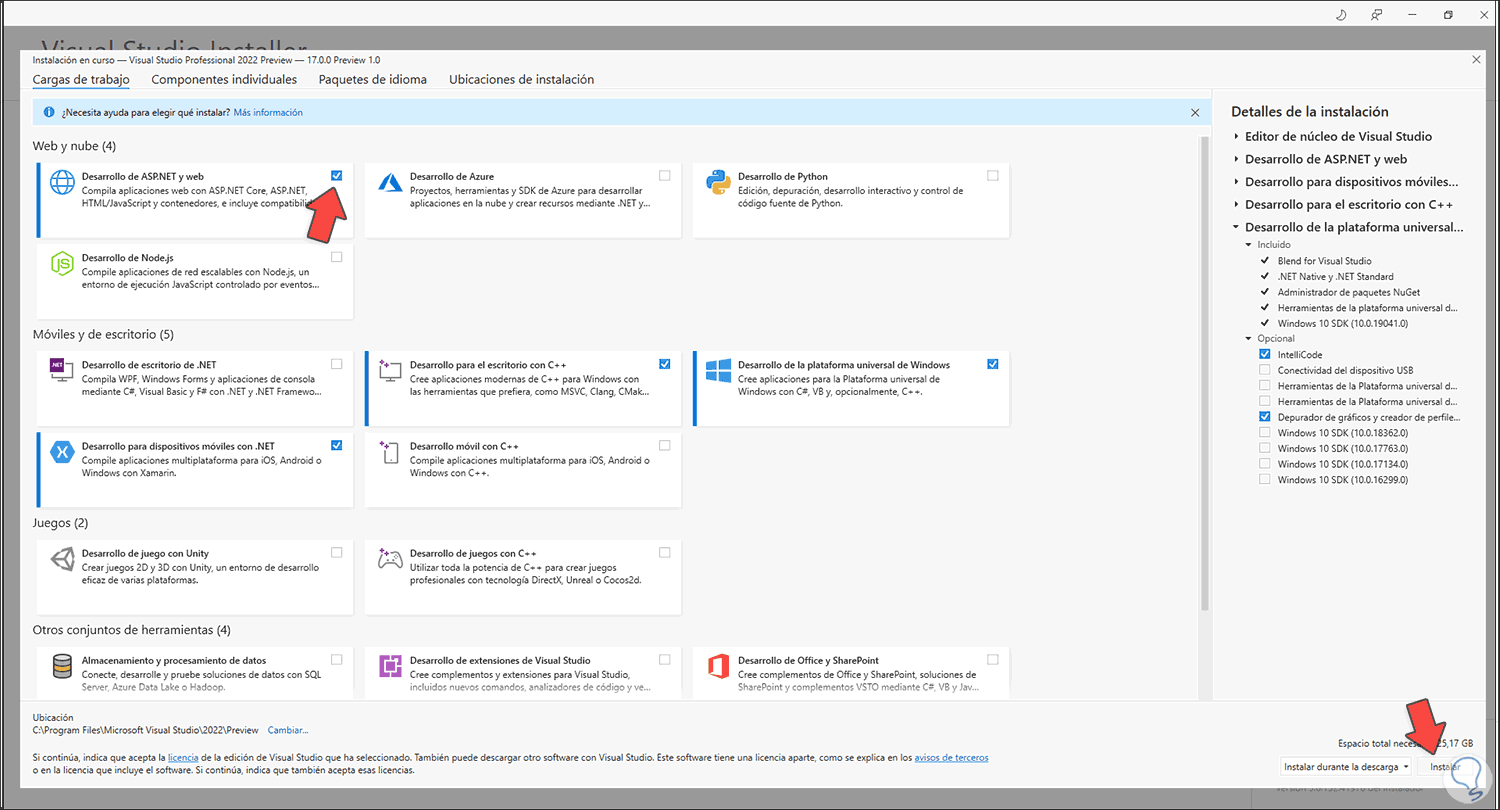Click the Node.js development icon

pyautogui.click(x=62, y=264)
